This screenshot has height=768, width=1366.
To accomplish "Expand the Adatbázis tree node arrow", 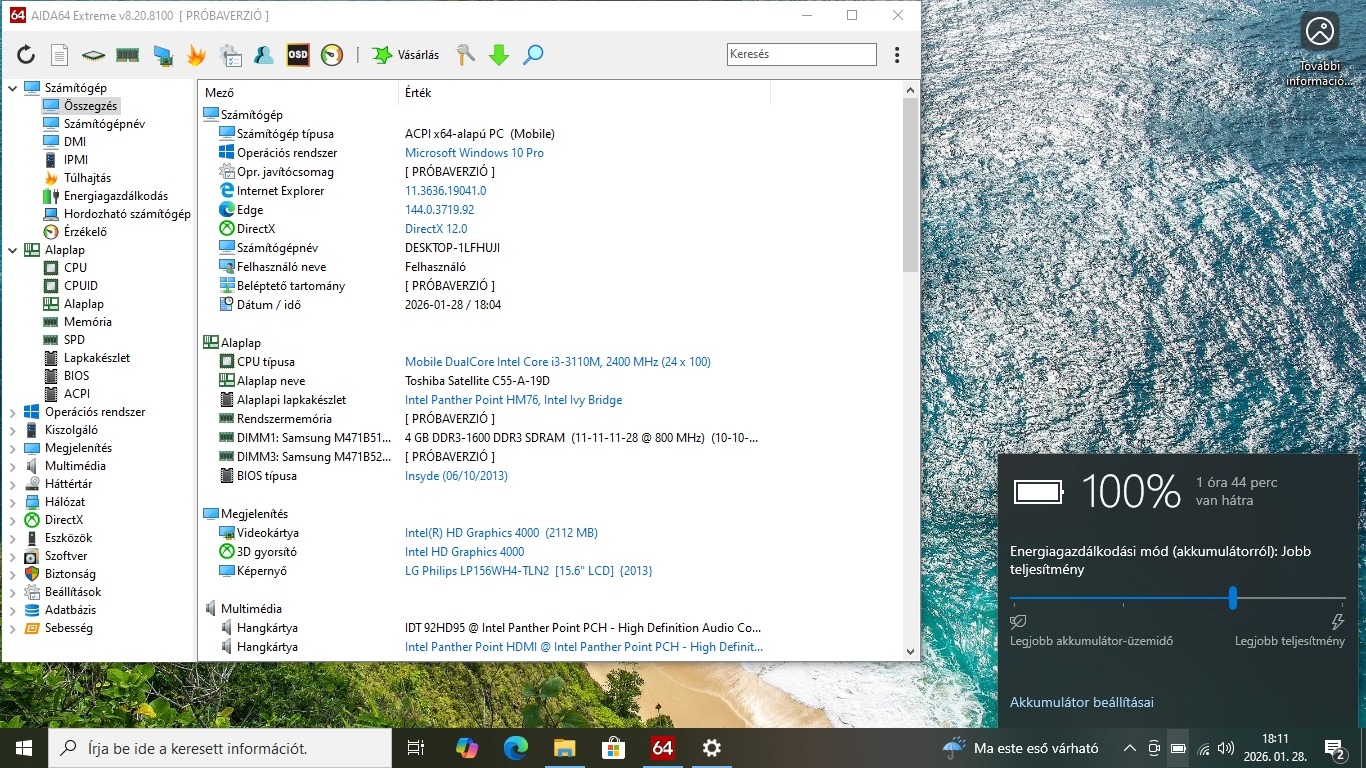I will (13, 610).
